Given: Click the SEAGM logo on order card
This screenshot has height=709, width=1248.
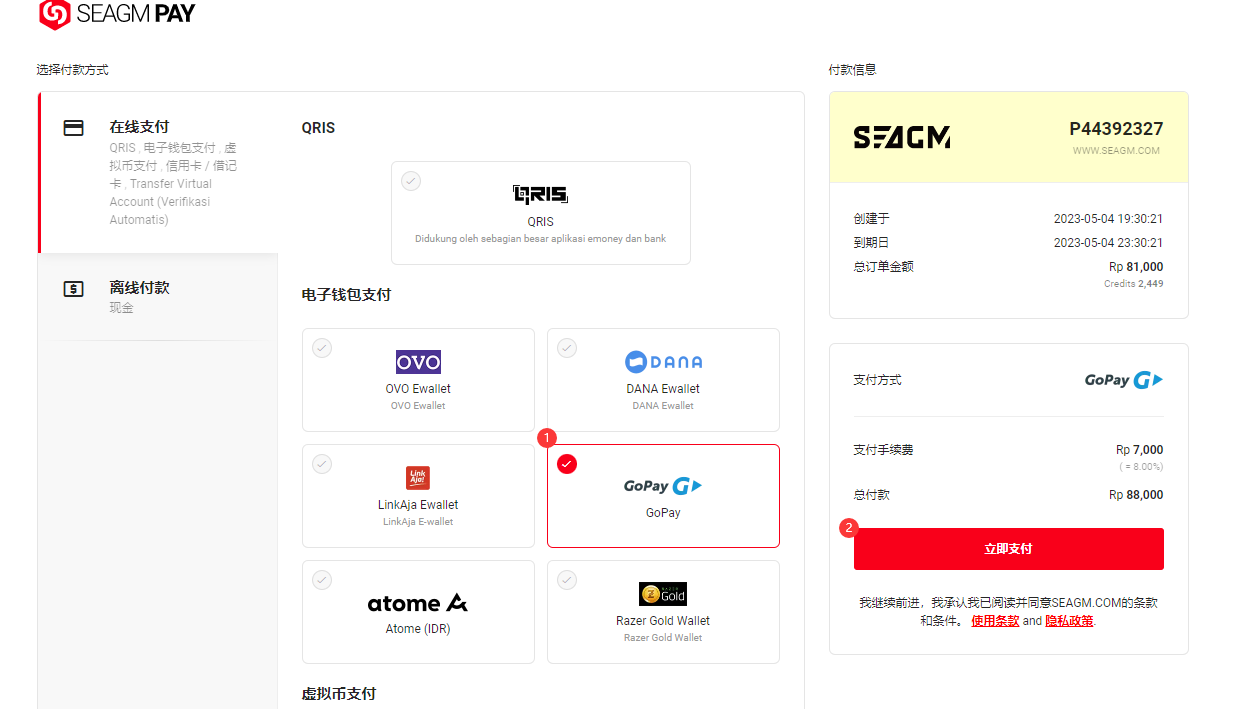Looking at the screenshot, I should click(x=902, y=138).
